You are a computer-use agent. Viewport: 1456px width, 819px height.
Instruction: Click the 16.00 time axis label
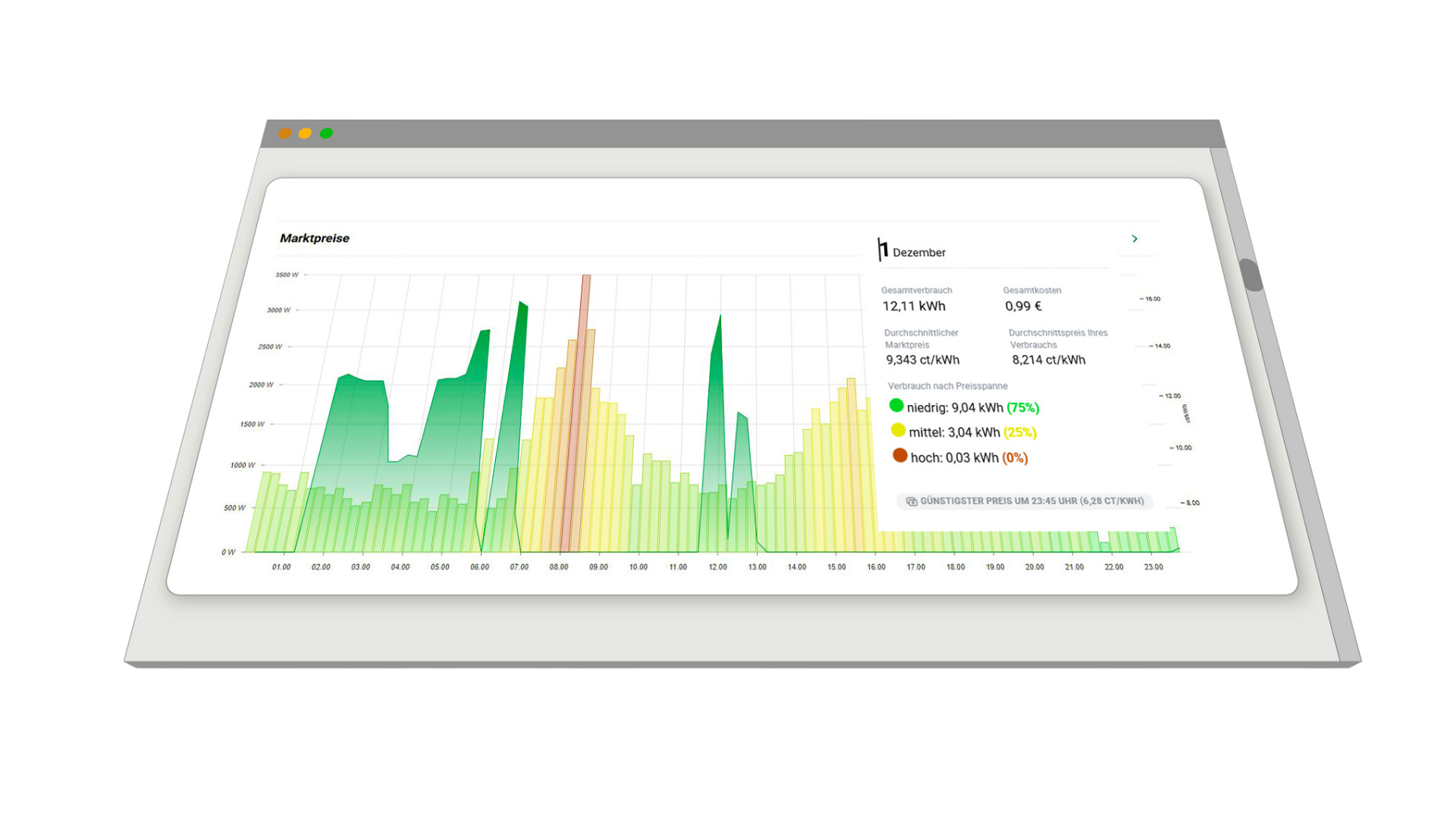[x=876, y=567]
